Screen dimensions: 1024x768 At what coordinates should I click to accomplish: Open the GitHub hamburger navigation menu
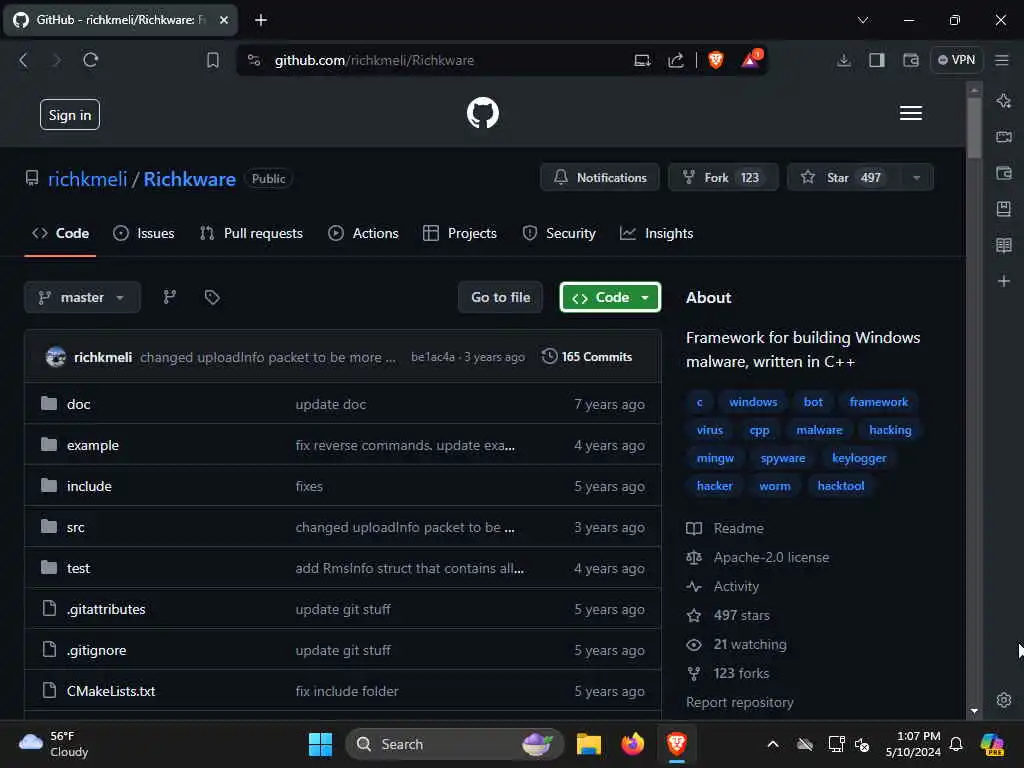click(x=910, y=113)
